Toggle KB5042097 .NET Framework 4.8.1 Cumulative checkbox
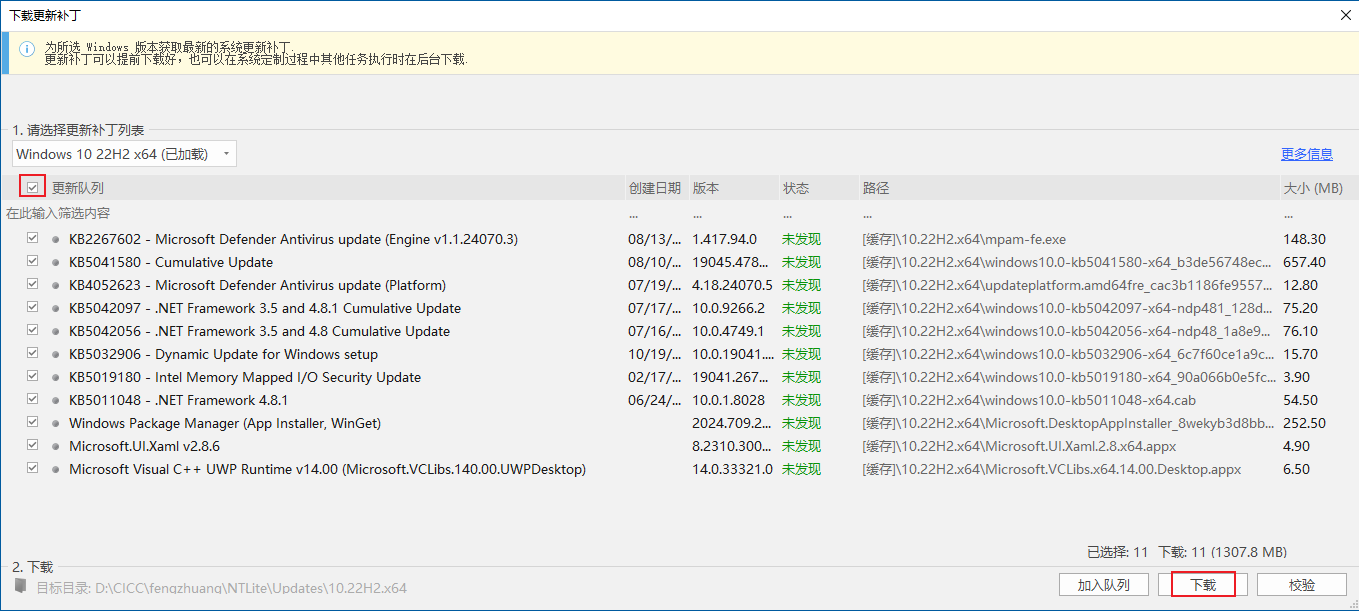Viewport: 1359px width, 611px height. 33,308
